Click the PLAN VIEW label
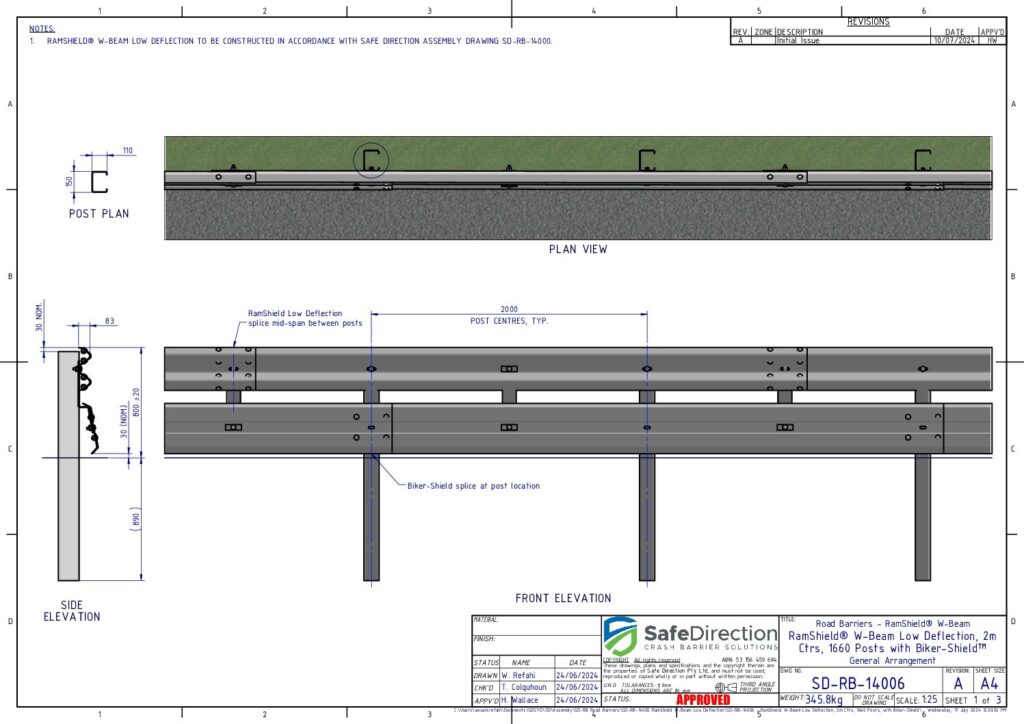This screenshot has height=724, width=1024. pyautogui.click(x=578, y=249)
